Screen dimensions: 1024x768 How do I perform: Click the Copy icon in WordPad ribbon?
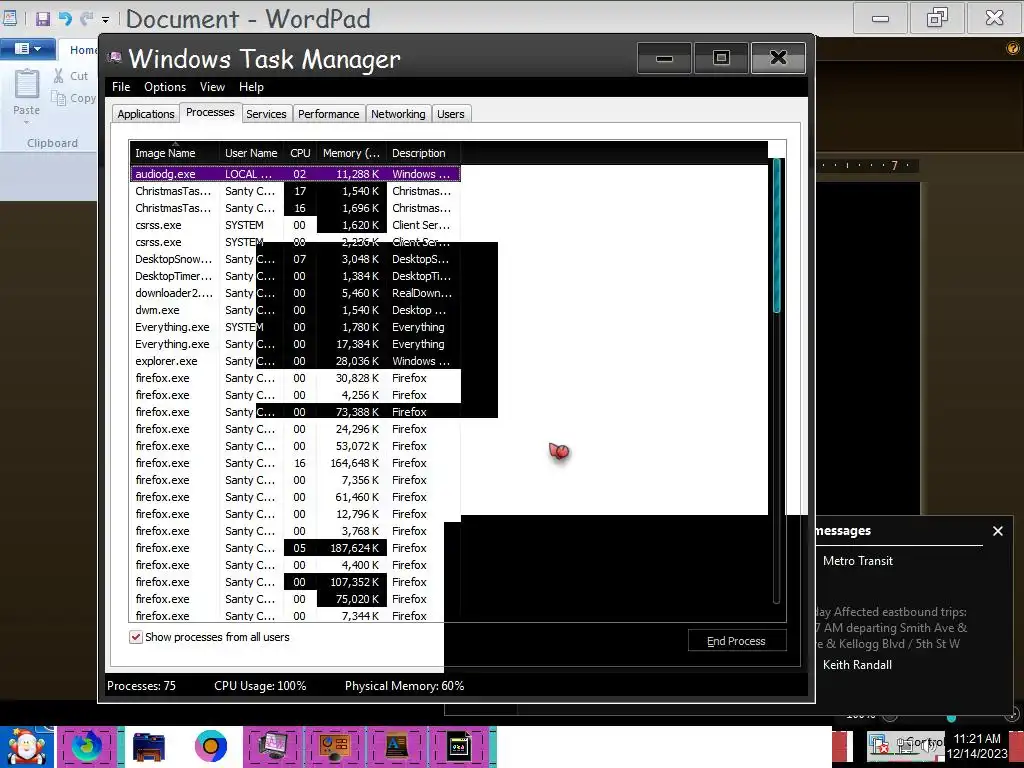pyautogui.click(x=59, y=98)
